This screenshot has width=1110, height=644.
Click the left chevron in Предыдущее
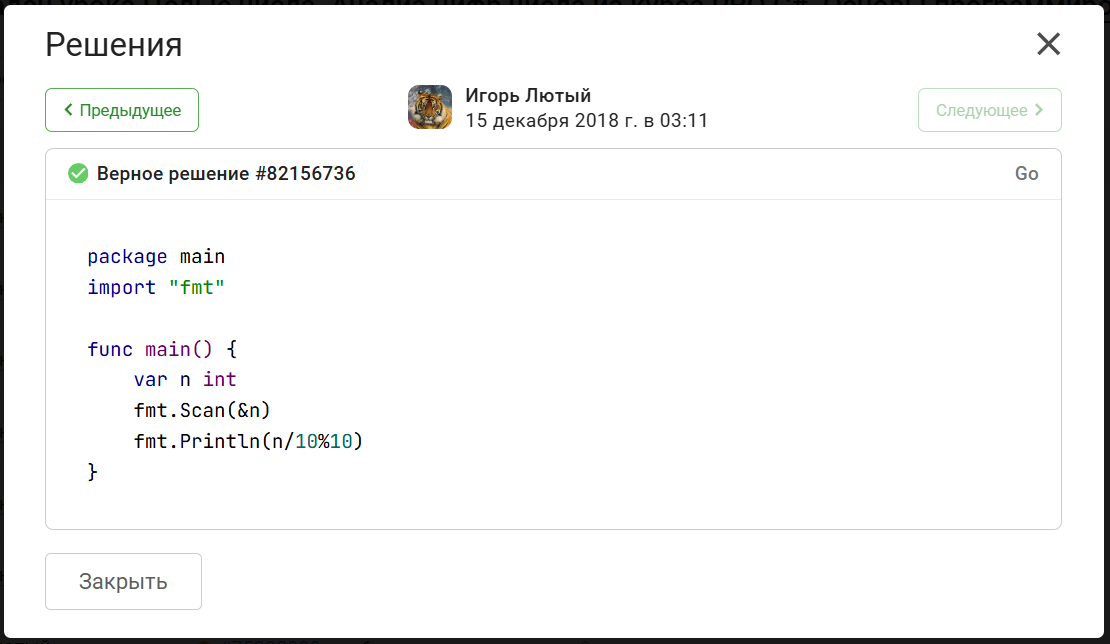(x=69, y=110)
